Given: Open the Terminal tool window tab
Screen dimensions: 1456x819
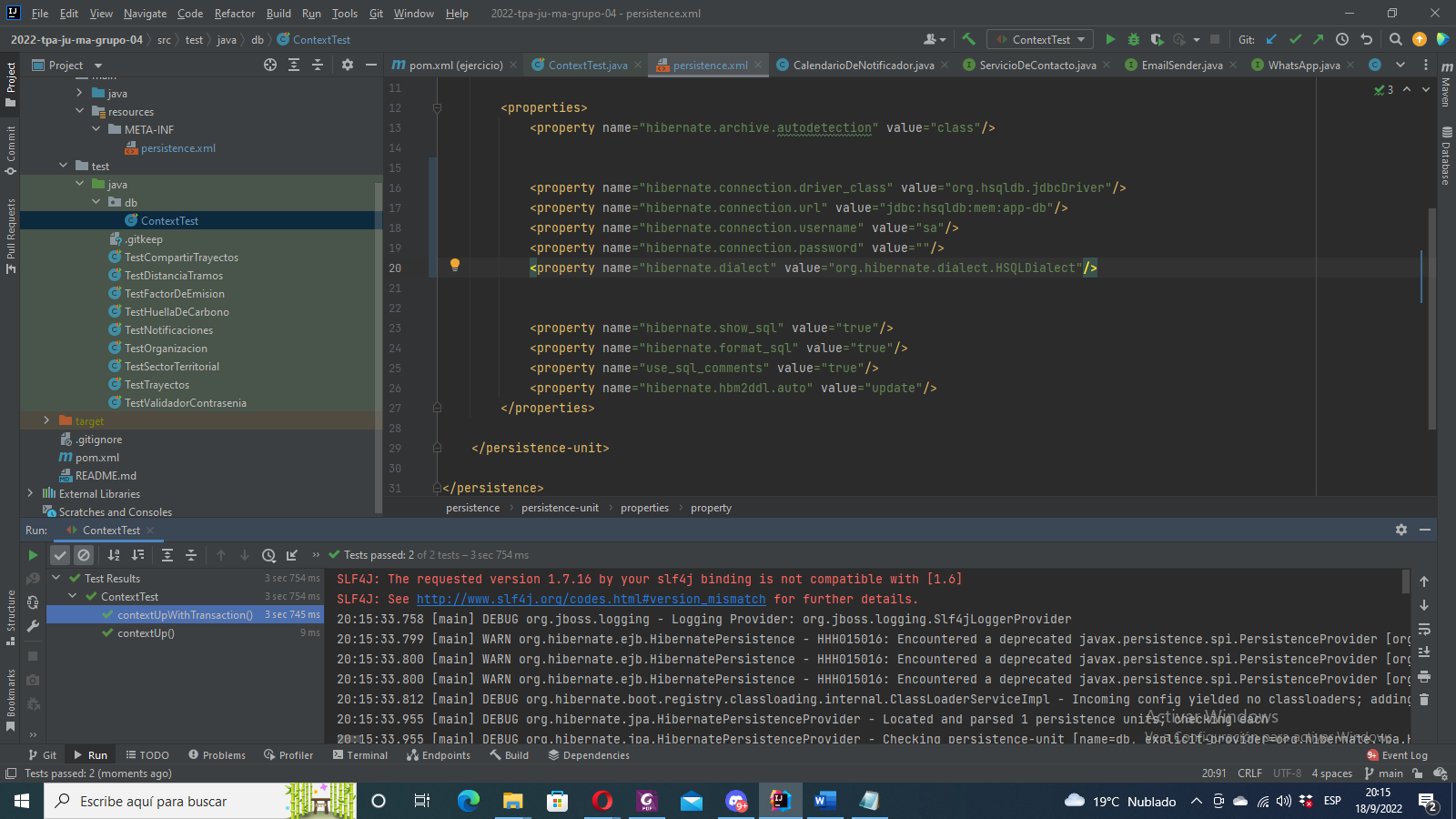Looking at the screenshot, I should [x=360, y=755].
